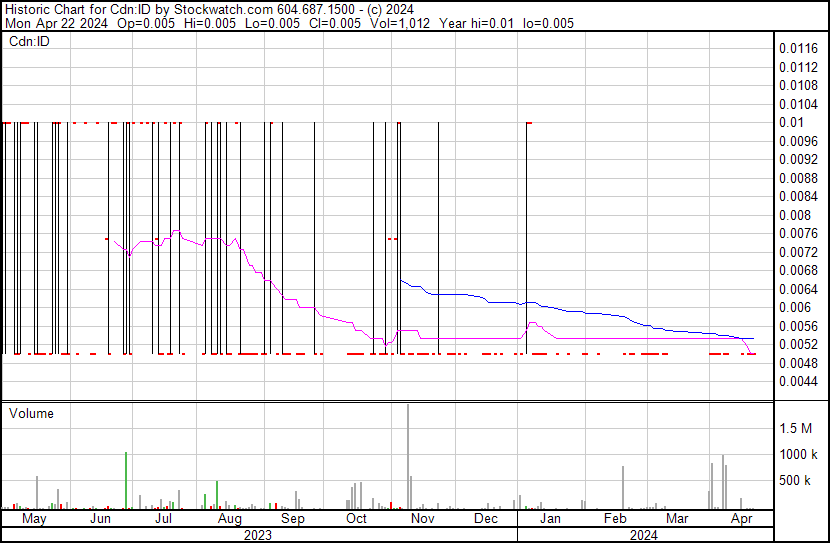The height and width of the screenshot is (543, 830).
Task: Select the Apr month label on timeline
Action: coord(742,519)
